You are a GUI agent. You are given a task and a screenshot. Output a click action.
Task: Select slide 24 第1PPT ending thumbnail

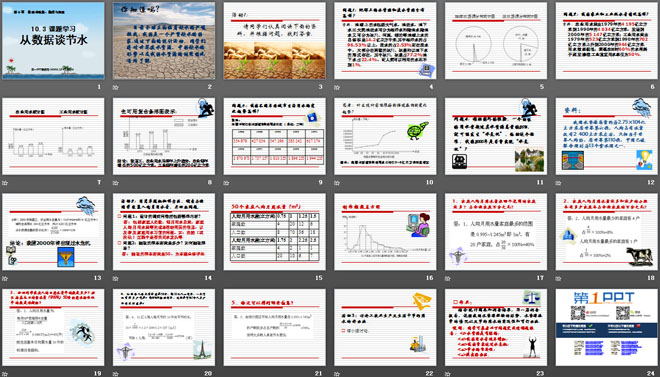point(607,327)
